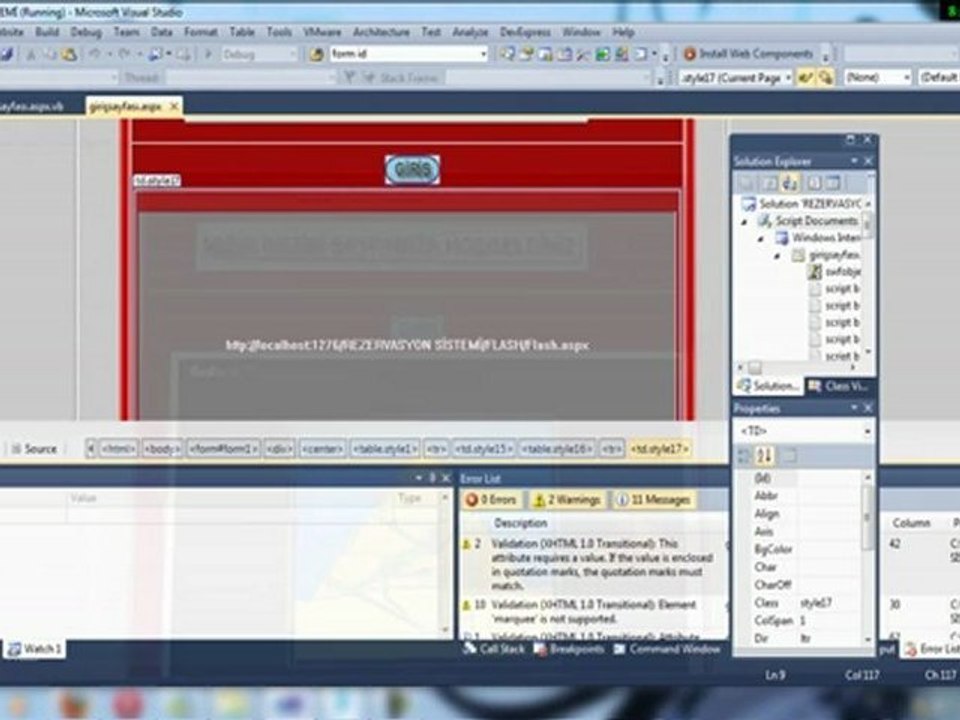Click the highlighted pencil icon beside the style17 dropdown
The width and height of the screenshot is (960, 720).
tap(805, 77)
